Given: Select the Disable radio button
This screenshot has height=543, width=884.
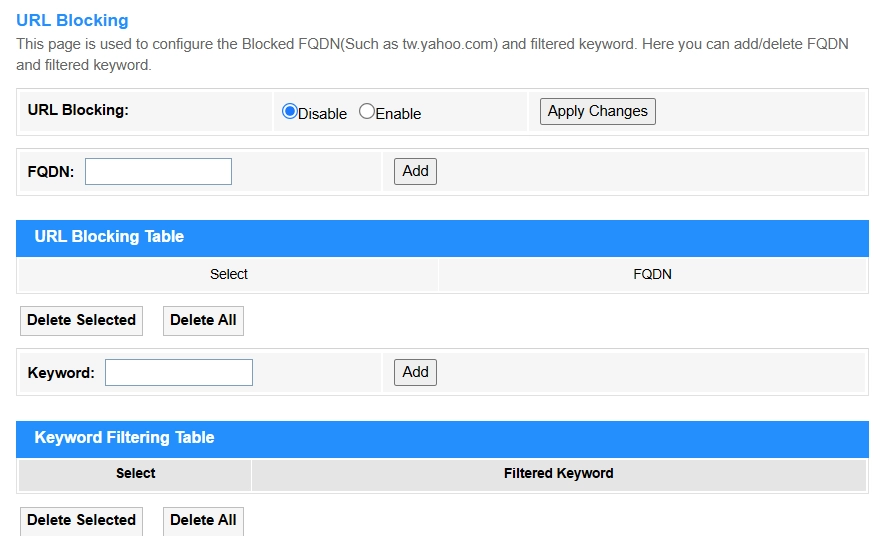Looking at the screenshot, I should pyautogui.click(x=290, y=112).
